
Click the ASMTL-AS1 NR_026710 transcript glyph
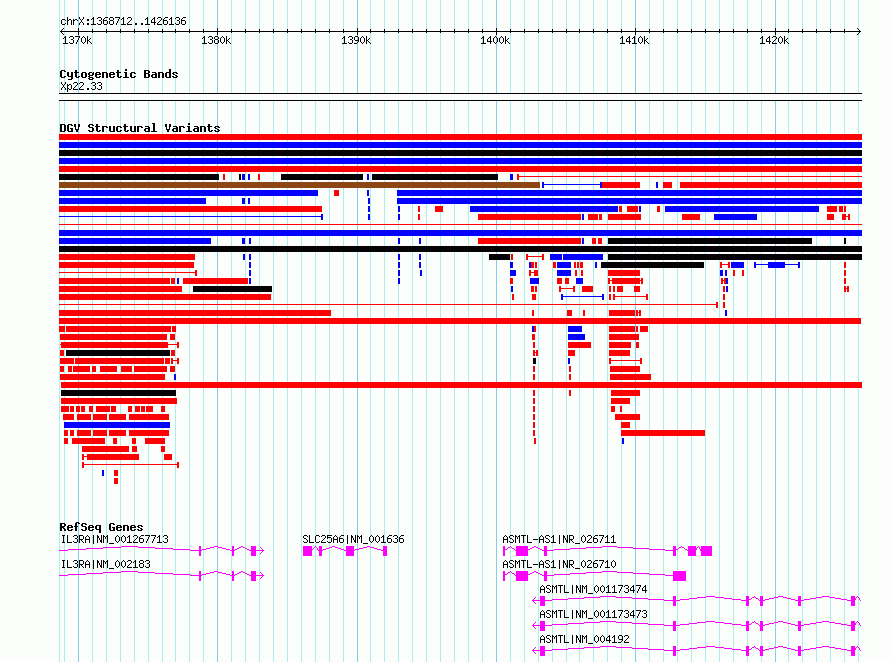594,576
